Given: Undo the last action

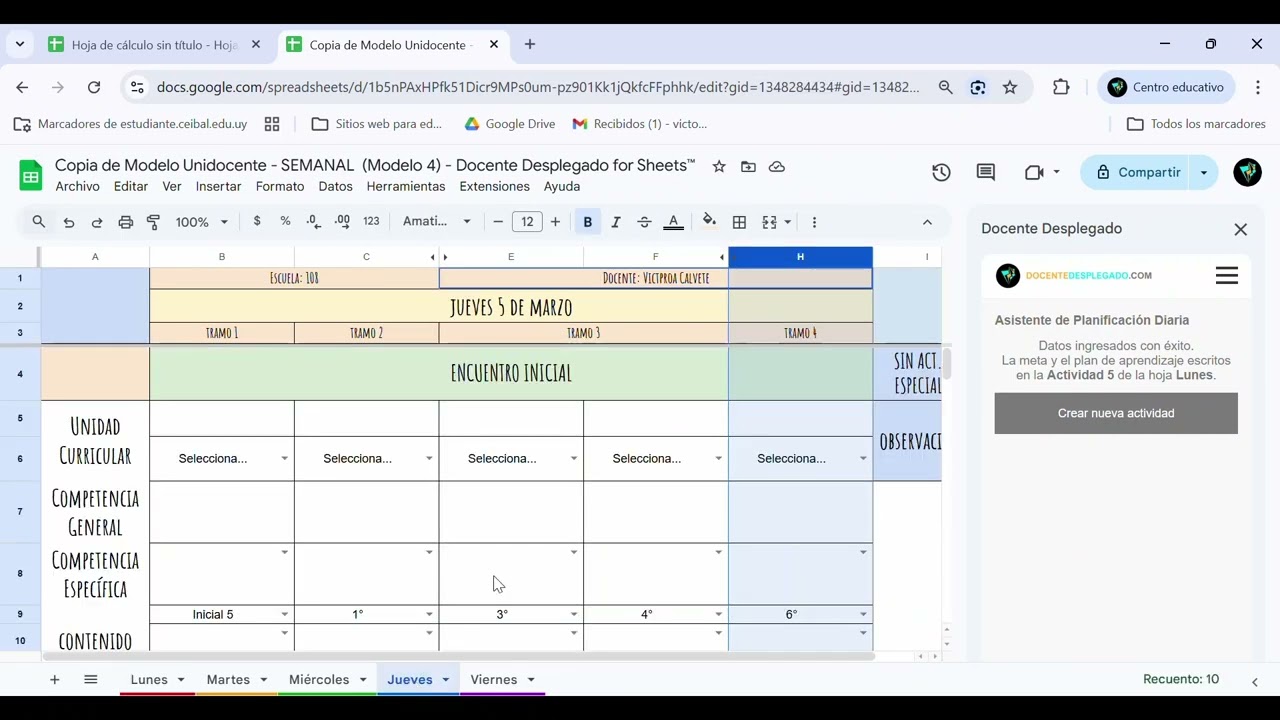Looking at the screenshot, I should coord(69,222).
